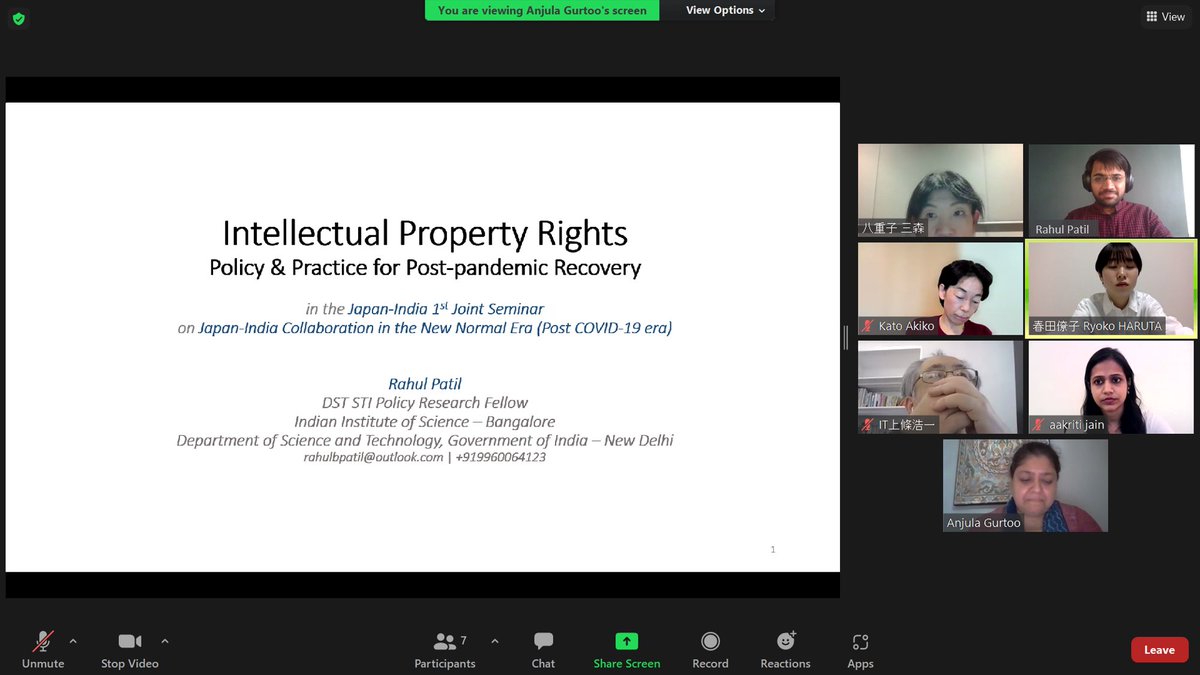
Task: Click the viewing Anjula Gurtoo's screen banner
Action: point(542,10)
